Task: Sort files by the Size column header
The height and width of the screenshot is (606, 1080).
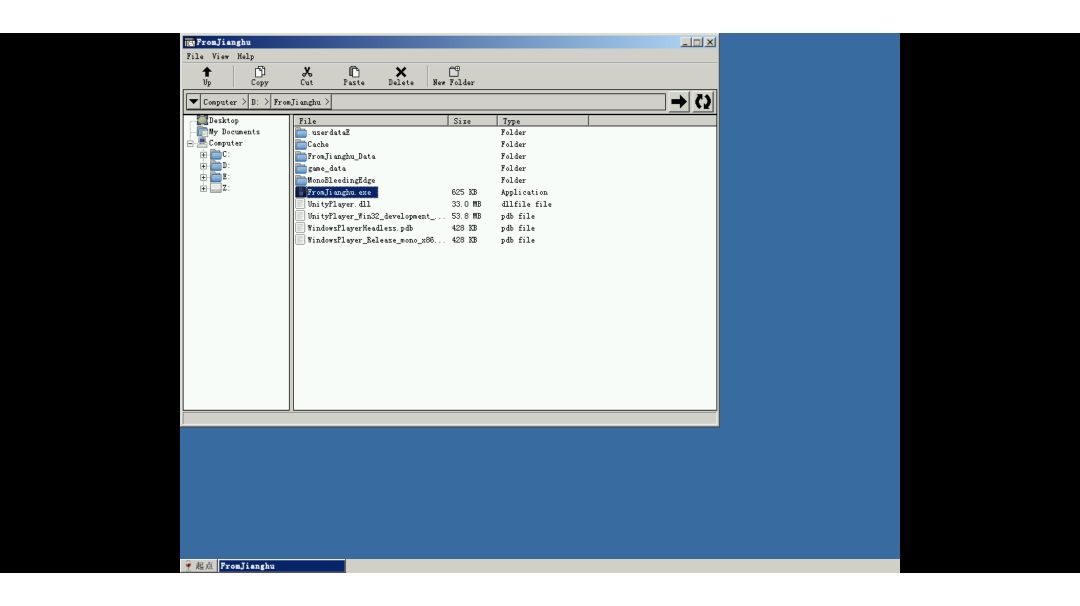Action: click(x=462, y=121)
